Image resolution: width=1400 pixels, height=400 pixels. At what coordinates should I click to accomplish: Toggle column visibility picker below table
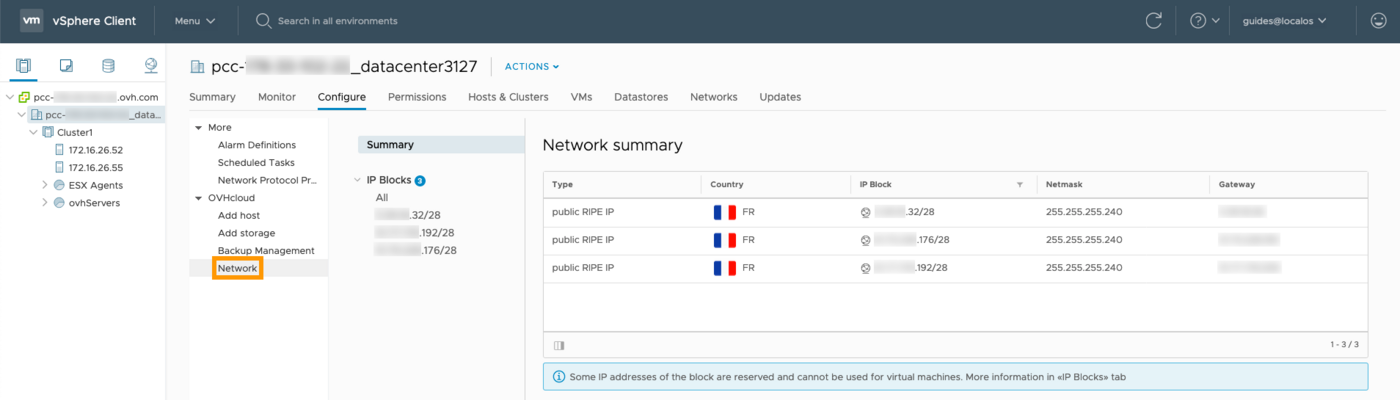coord(559,345)
